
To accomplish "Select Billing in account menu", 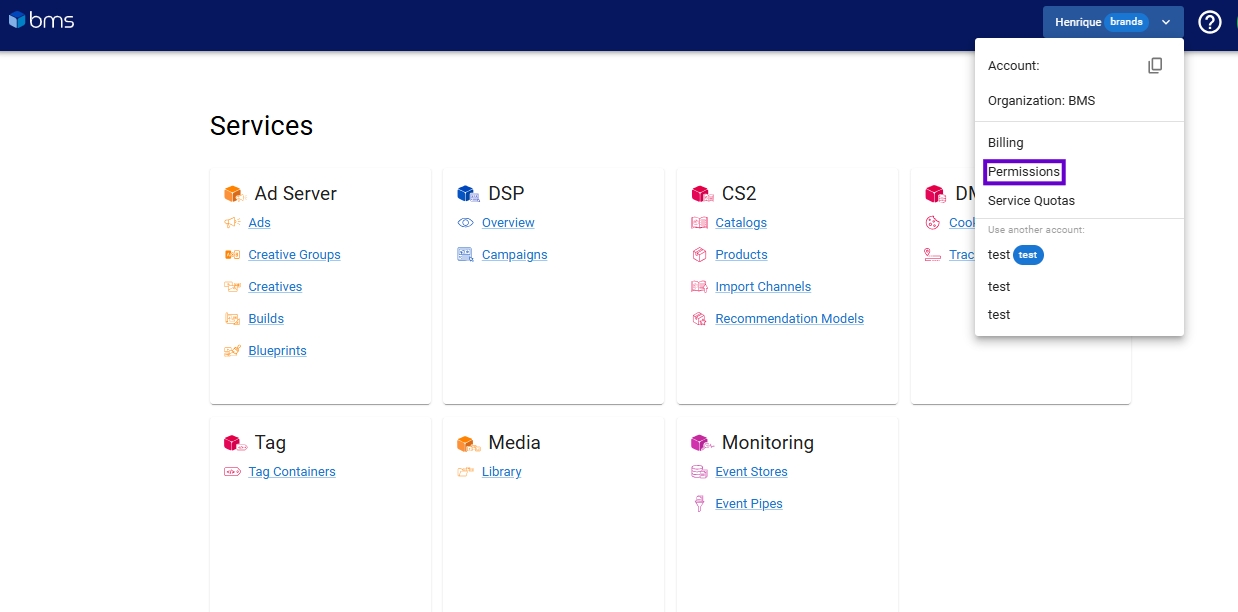I will 1005,143.
